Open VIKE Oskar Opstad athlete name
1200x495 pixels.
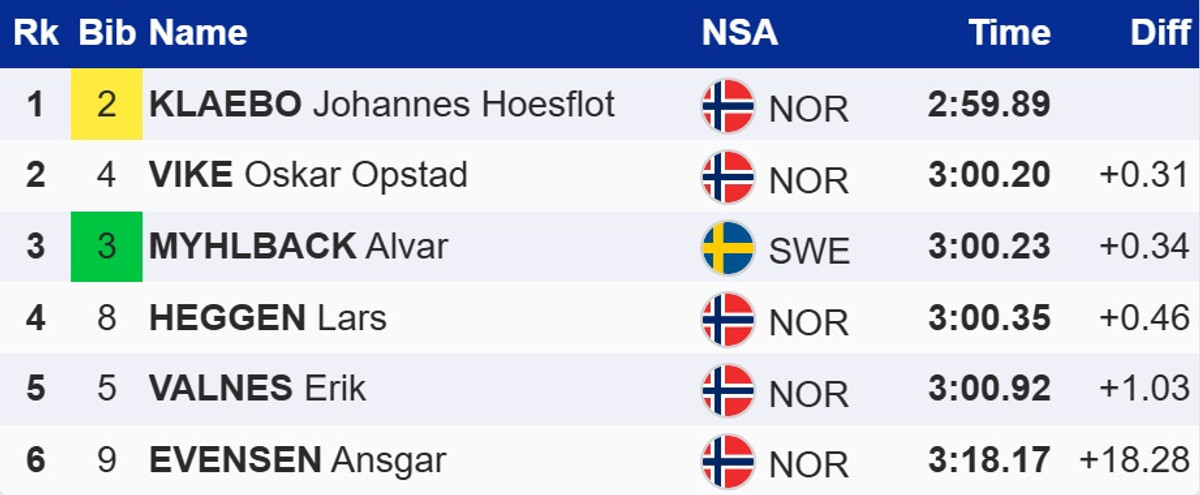308,175
